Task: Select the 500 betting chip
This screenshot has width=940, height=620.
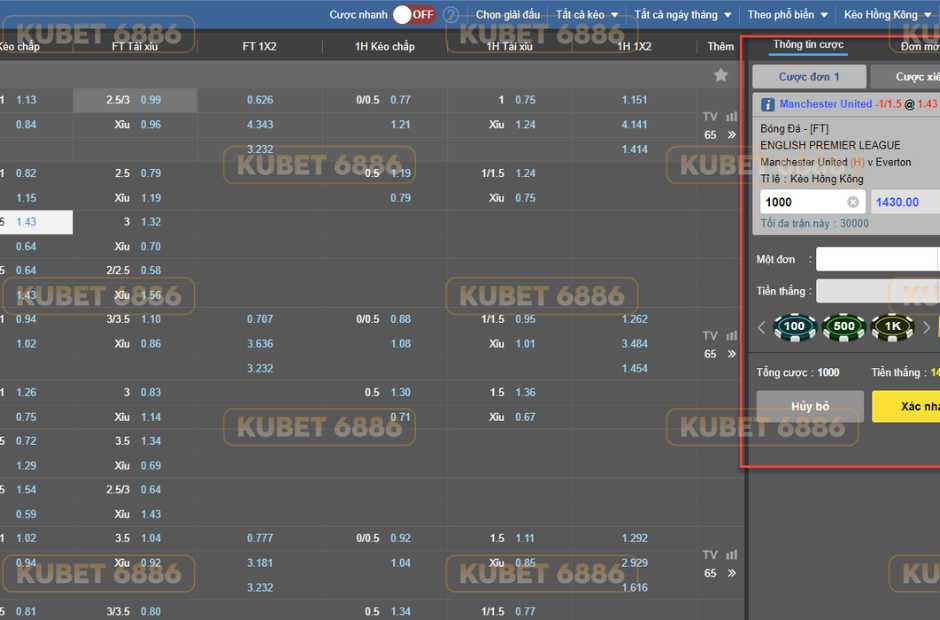Action: pyautogui.click(x=843, y=327)
